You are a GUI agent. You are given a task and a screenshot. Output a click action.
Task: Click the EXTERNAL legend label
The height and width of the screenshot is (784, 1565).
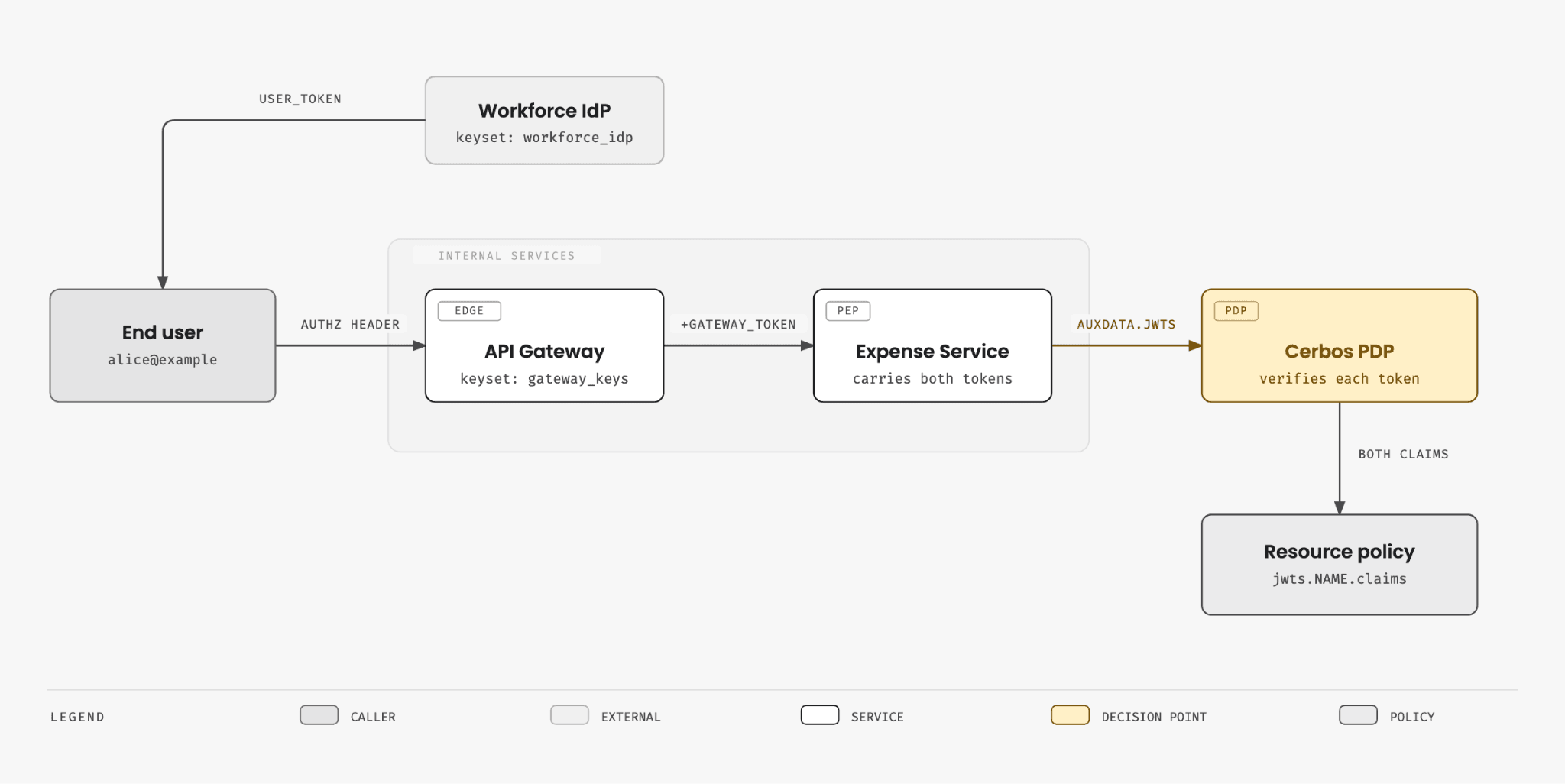631,718
